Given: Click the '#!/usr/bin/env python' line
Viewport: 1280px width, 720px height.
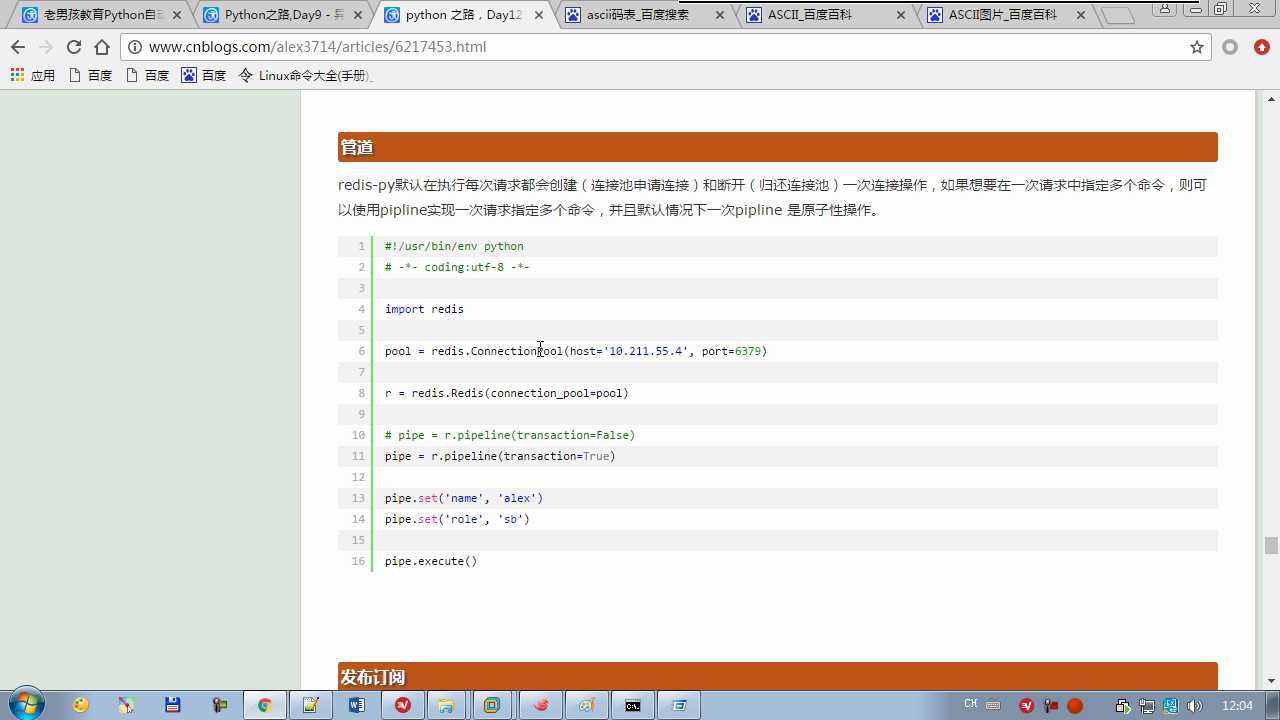Looking at the screenshot, I should (454, 246).
